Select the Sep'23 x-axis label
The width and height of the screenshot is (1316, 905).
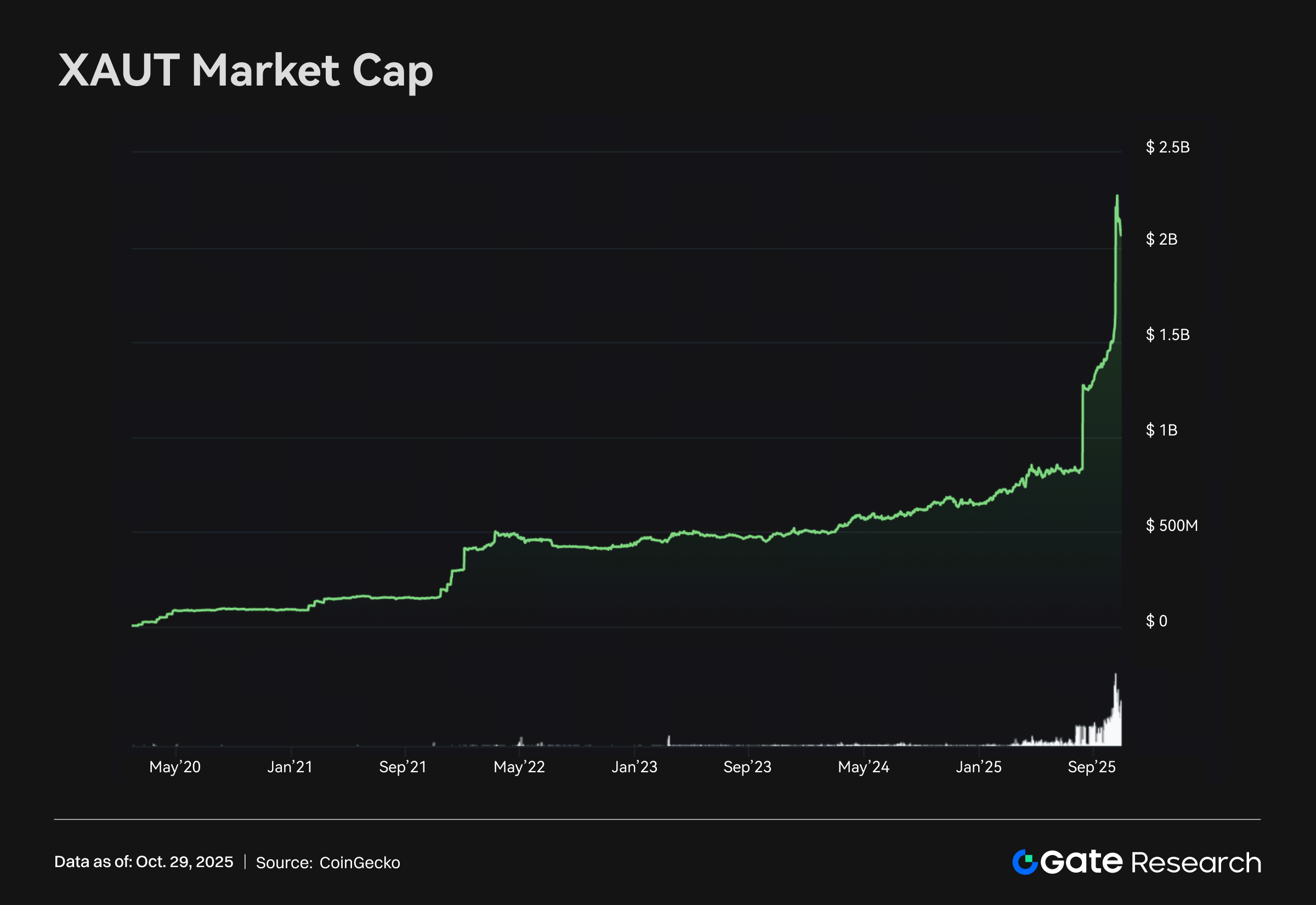(x=747, y=767)
